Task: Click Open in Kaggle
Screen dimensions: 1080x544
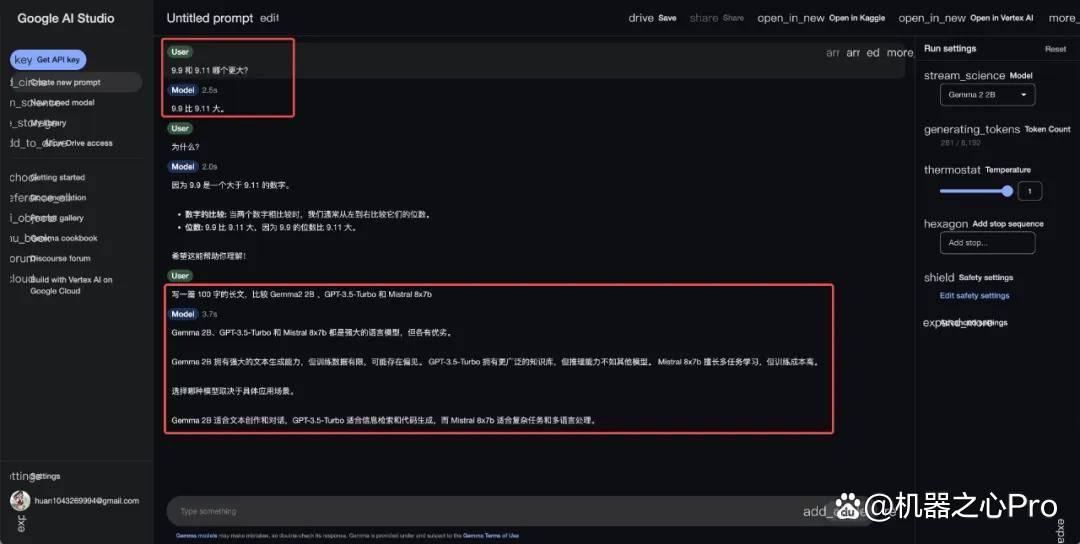Action: pyautogui.click(x=821, y=18)
